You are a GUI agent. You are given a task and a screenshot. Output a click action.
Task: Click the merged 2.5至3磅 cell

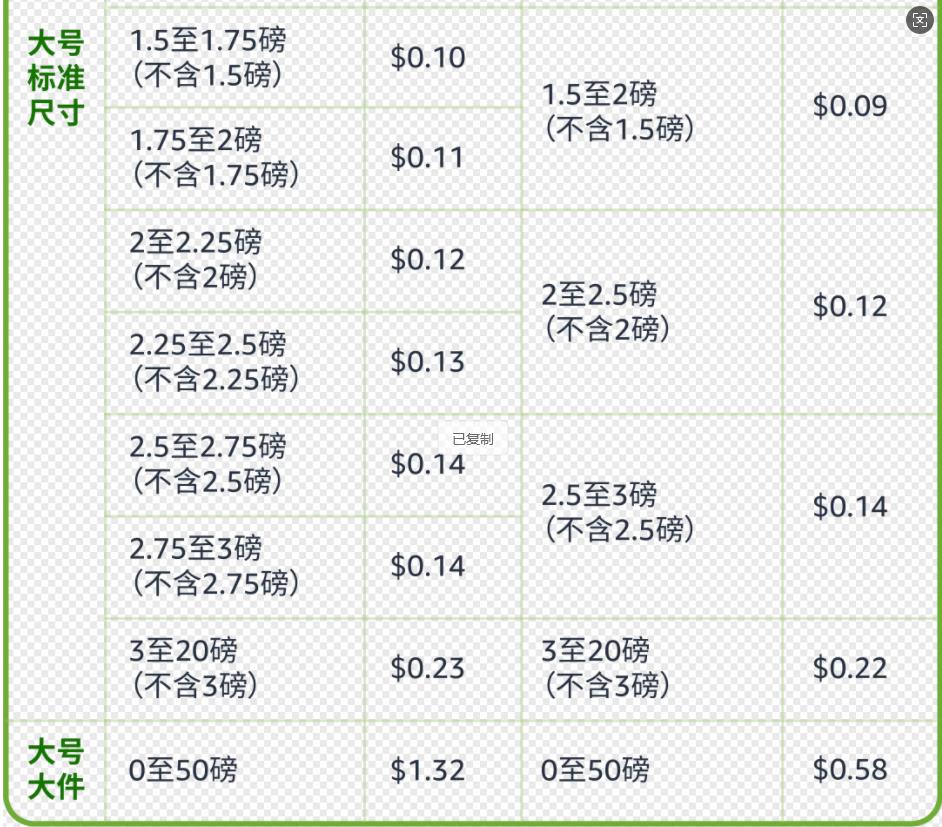pyautogui.click(x=652, y=516)
